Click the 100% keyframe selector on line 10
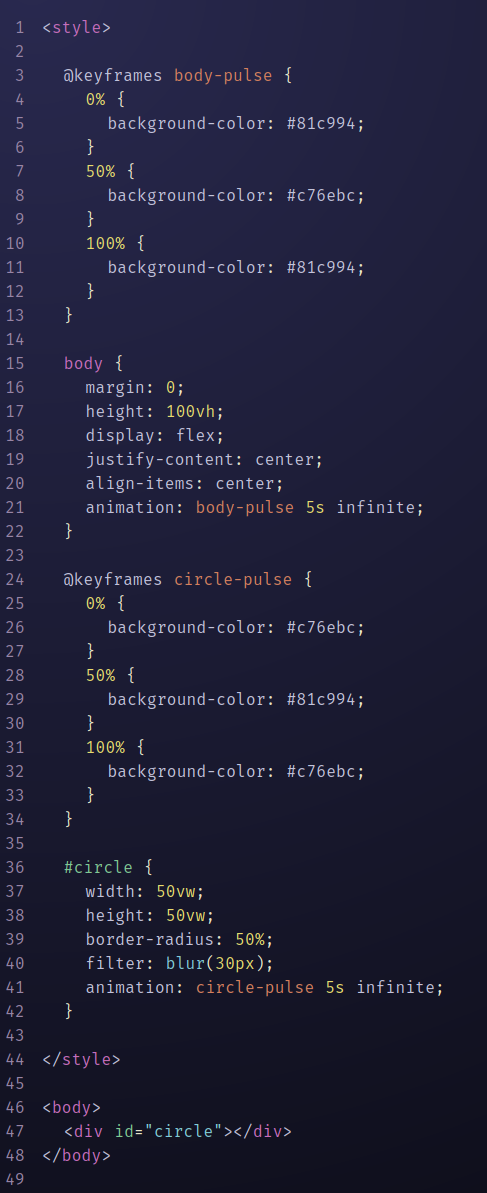This screenshot has width=487, height=1193. (106, 243)
